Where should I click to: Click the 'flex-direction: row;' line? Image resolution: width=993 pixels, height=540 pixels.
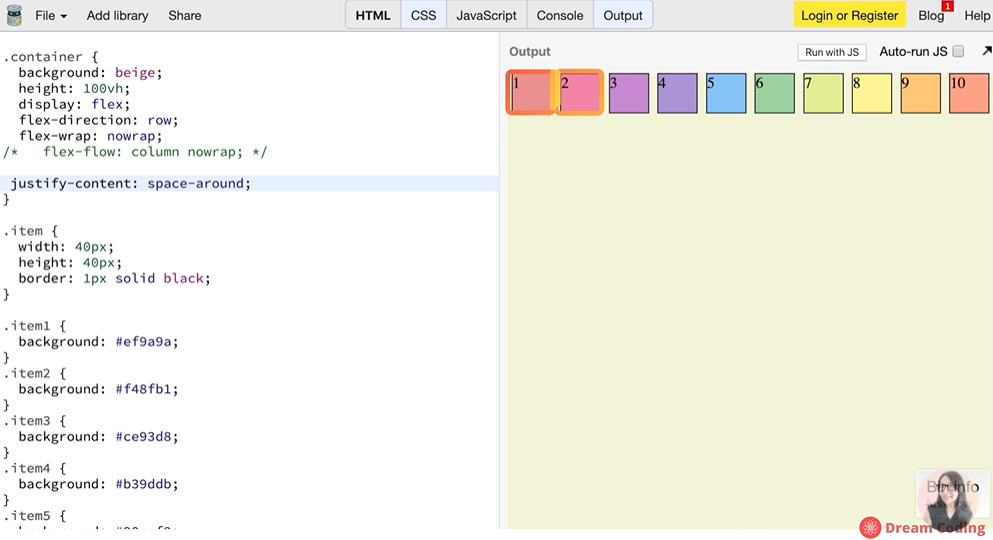98,120
